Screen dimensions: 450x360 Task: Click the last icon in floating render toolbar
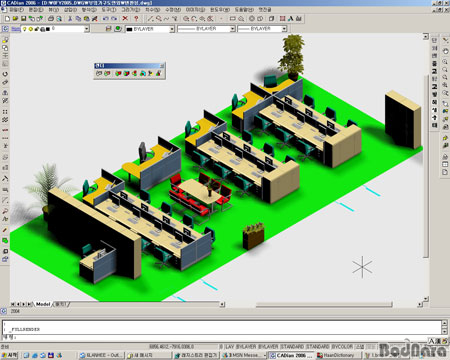[159, 73]
